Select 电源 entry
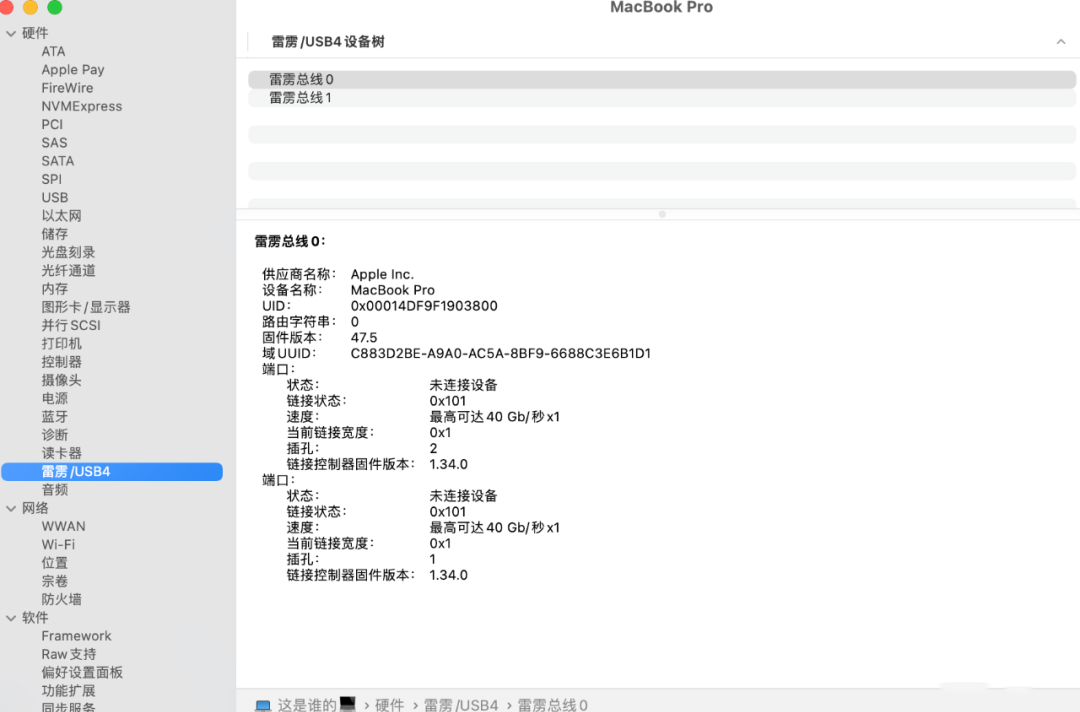1080x712 pixels. pos(54,398)
